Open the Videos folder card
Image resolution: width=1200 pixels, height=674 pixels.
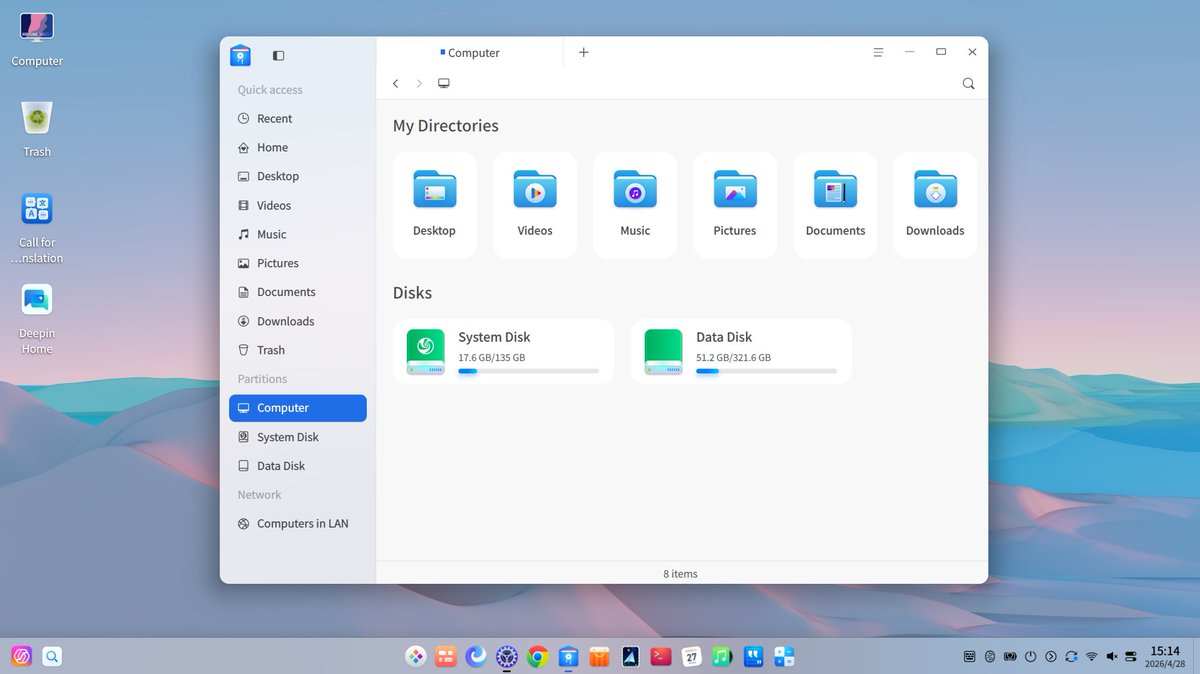(x=535, y=205)
